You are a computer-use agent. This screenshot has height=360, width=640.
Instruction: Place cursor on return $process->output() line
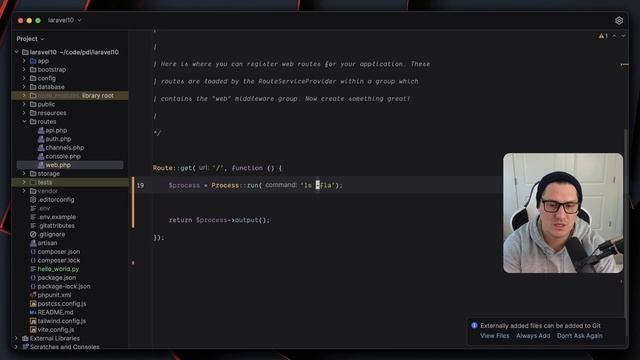pos(219,220)
